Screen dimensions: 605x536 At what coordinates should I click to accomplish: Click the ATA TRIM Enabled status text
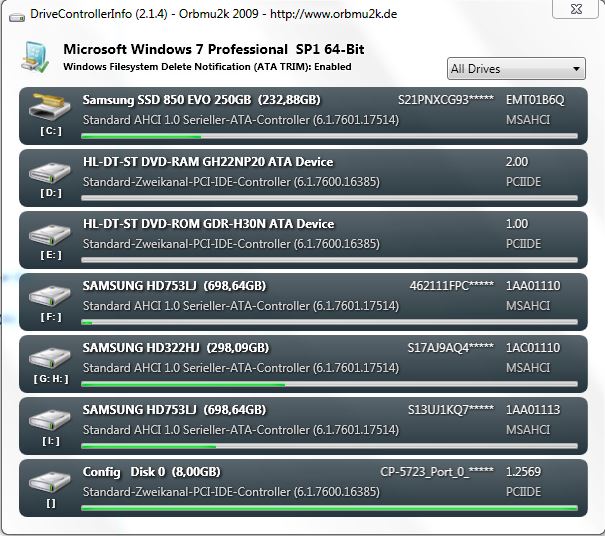[207, 67]
